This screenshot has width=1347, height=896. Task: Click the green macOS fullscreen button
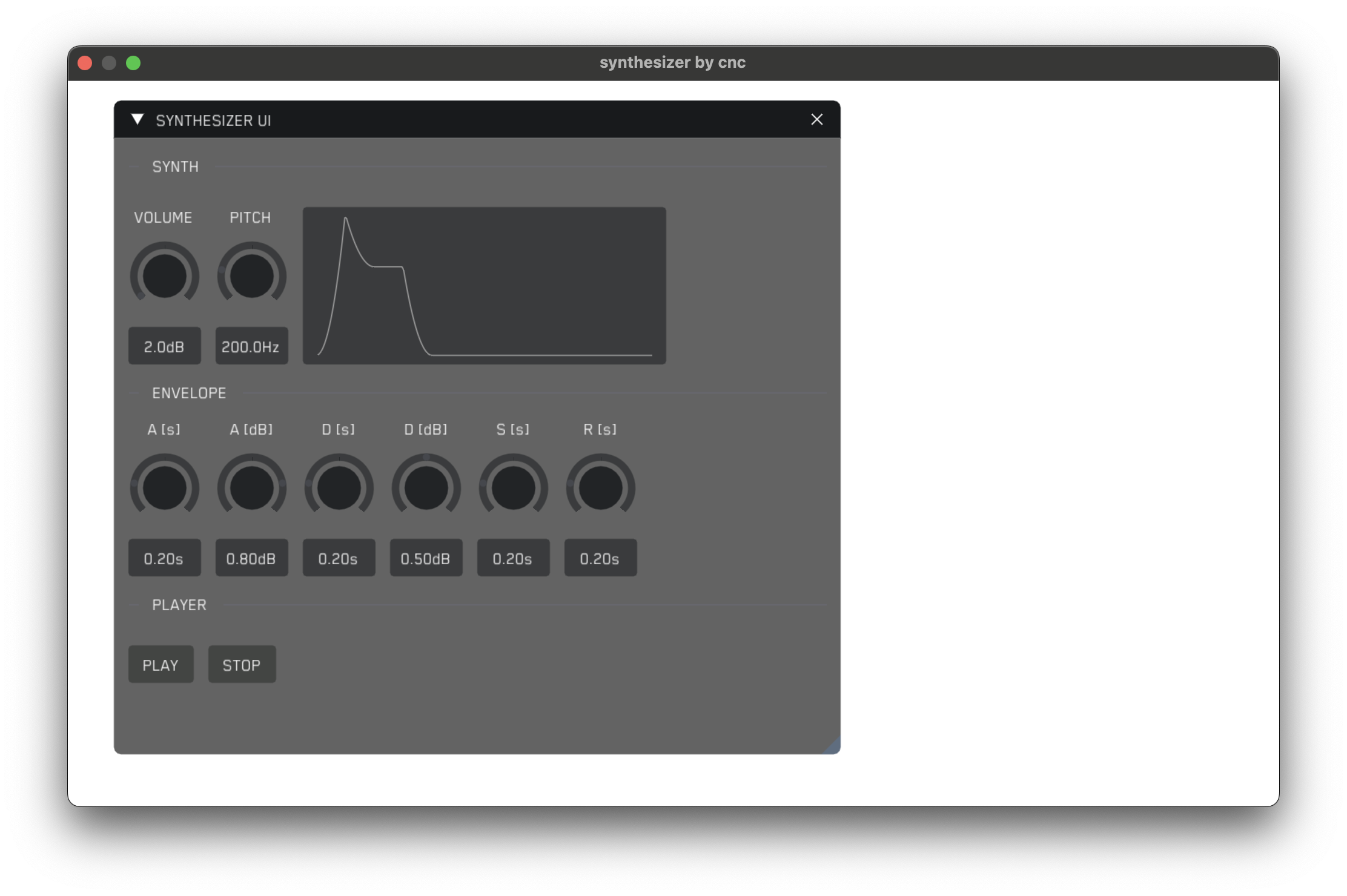[133, 63]
